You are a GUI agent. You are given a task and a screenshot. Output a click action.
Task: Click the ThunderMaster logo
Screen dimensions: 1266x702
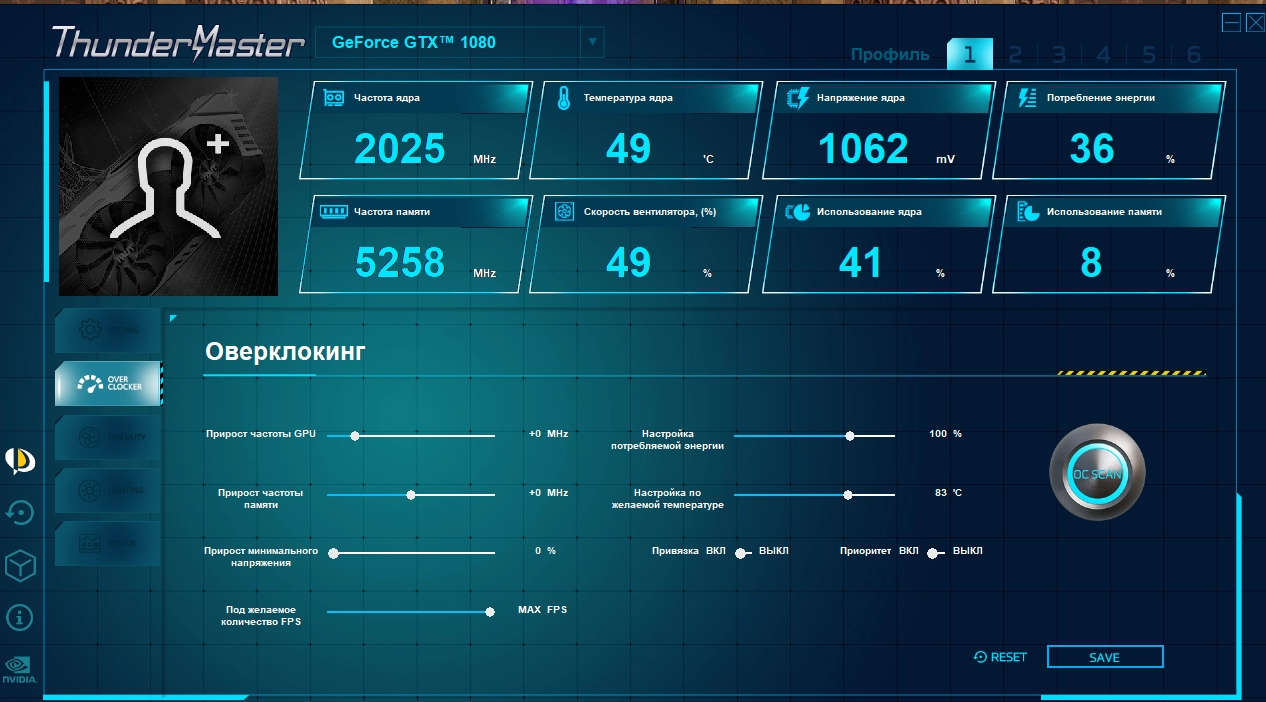[x=178, y=42]
